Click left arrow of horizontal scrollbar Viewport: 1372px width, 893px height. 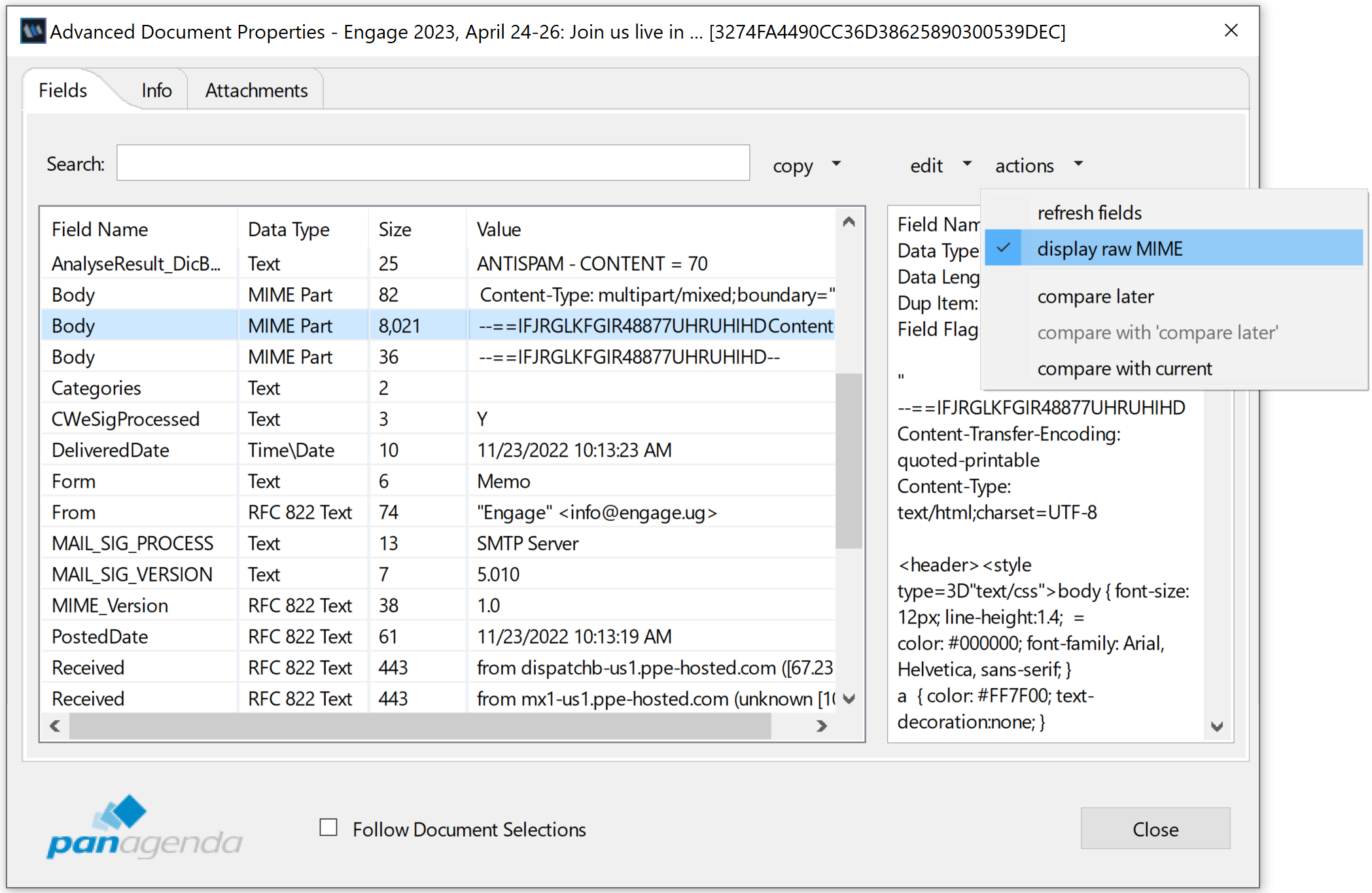[x=56, y=726]
